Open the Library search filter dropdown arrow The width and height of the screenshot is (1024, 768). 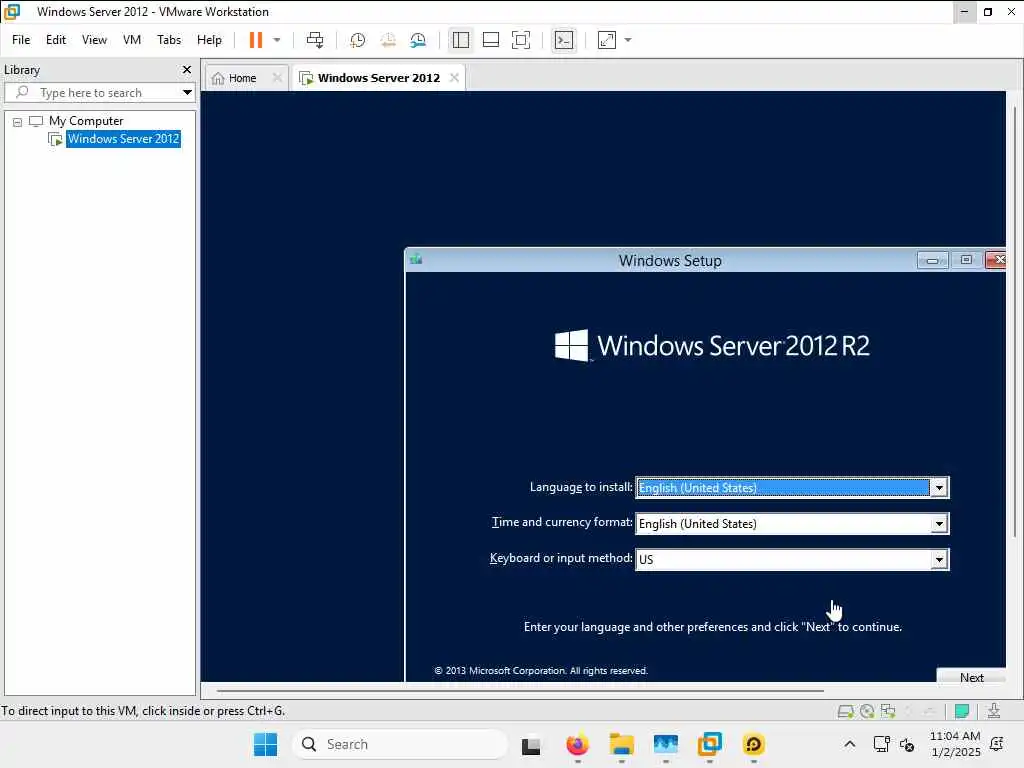click(x=187, y=93)
